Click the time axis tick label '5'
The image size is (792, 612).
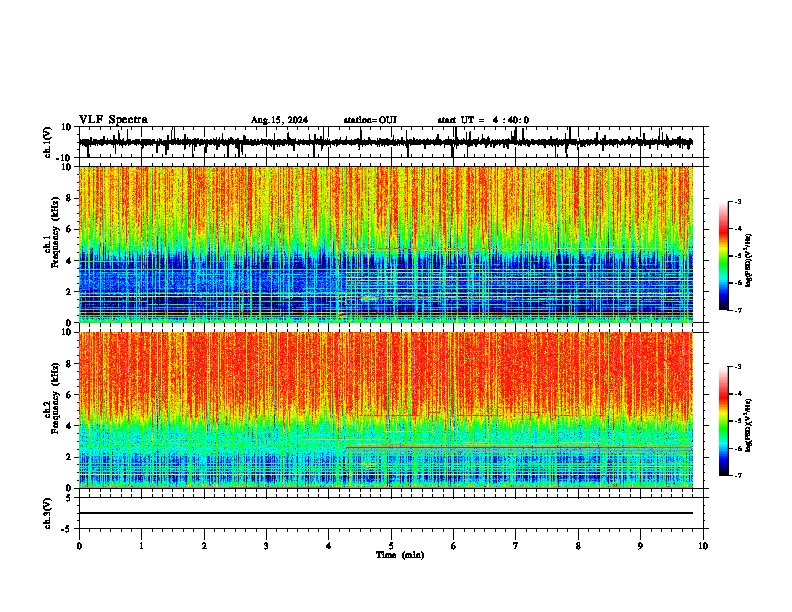(391, 546)
